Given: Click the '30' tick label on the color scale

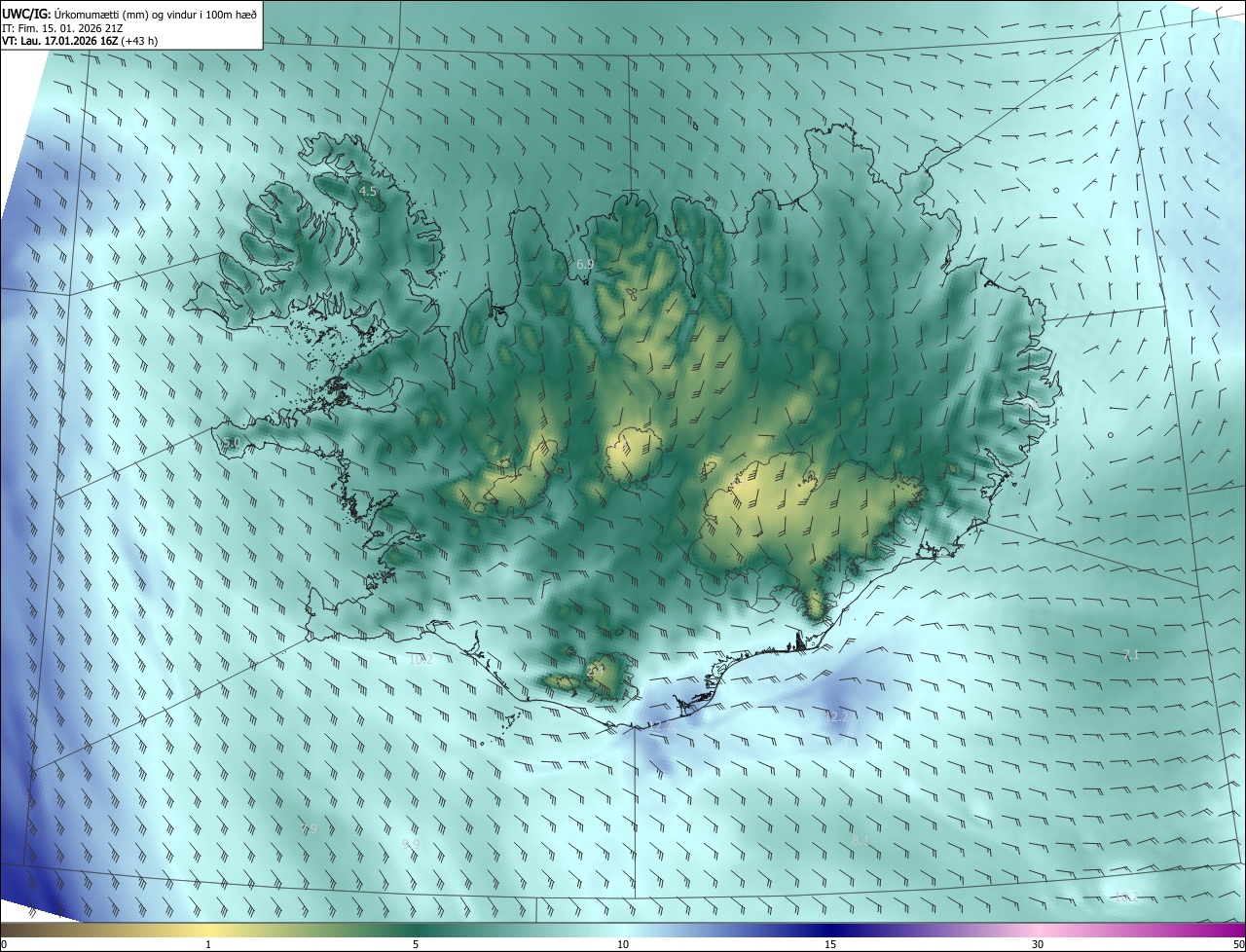Looking at the screenshot, I should tap(1038, 944).
